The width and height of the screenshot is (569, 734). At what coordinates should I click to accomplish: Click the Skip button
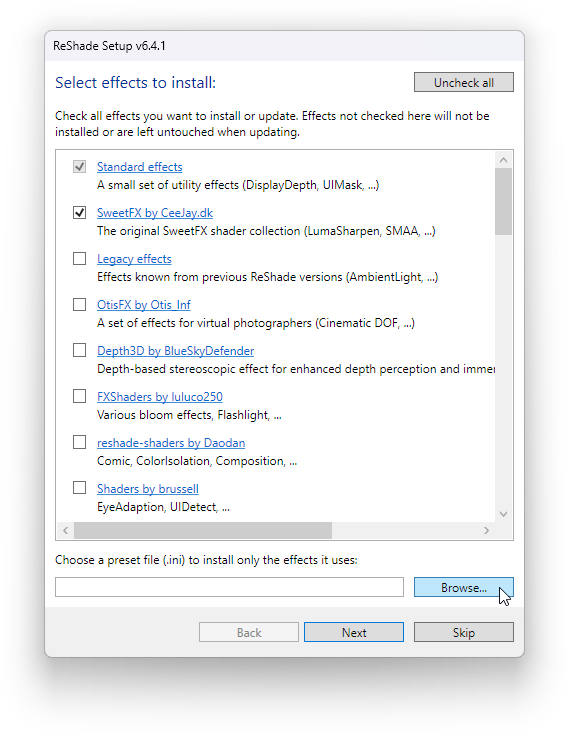464,632
